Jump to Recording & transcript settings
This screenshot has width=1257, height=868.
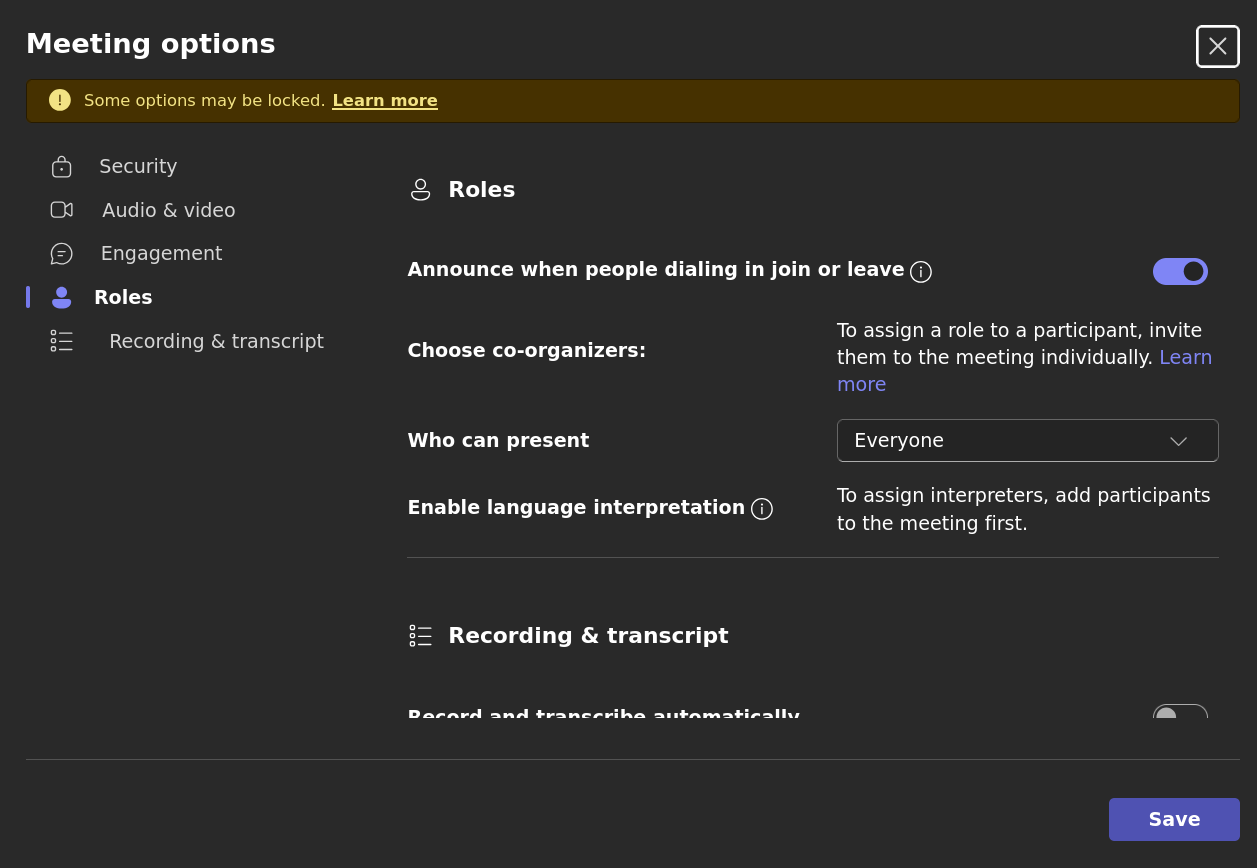coord(216,341)
